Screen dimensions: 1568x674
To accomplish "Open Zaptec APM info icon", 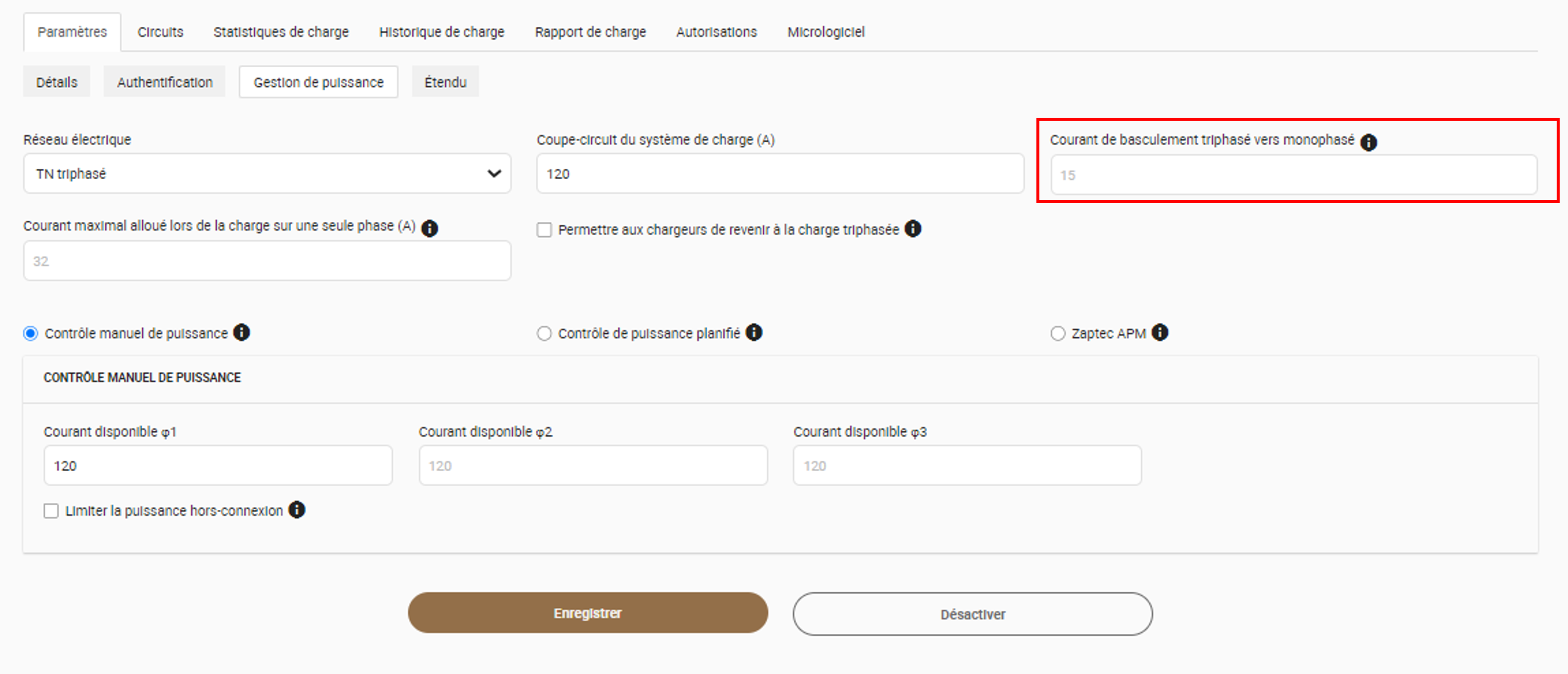I will tap(1160, 332).
